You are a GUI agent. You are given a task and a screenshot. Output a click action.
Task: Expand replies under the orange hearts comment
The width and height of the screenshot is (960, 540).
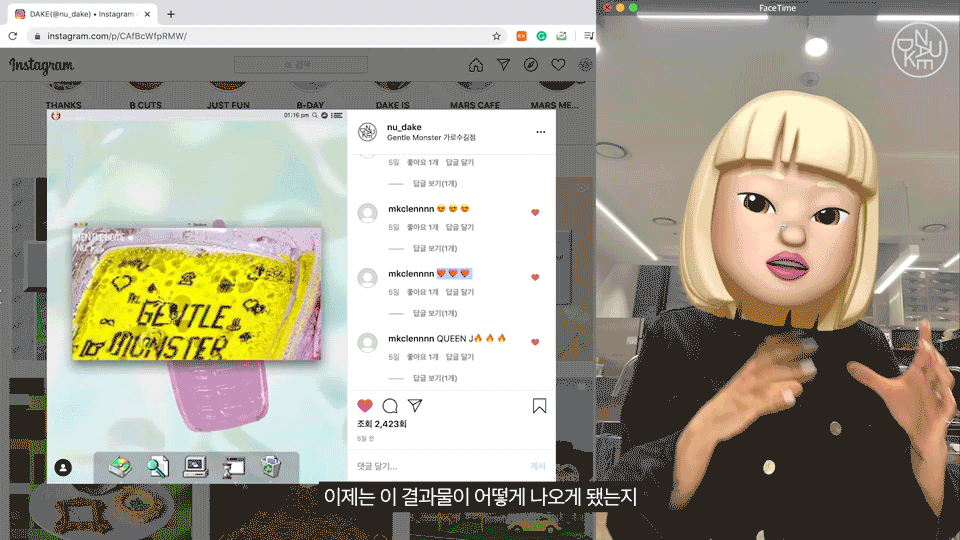tap(435, 313)
